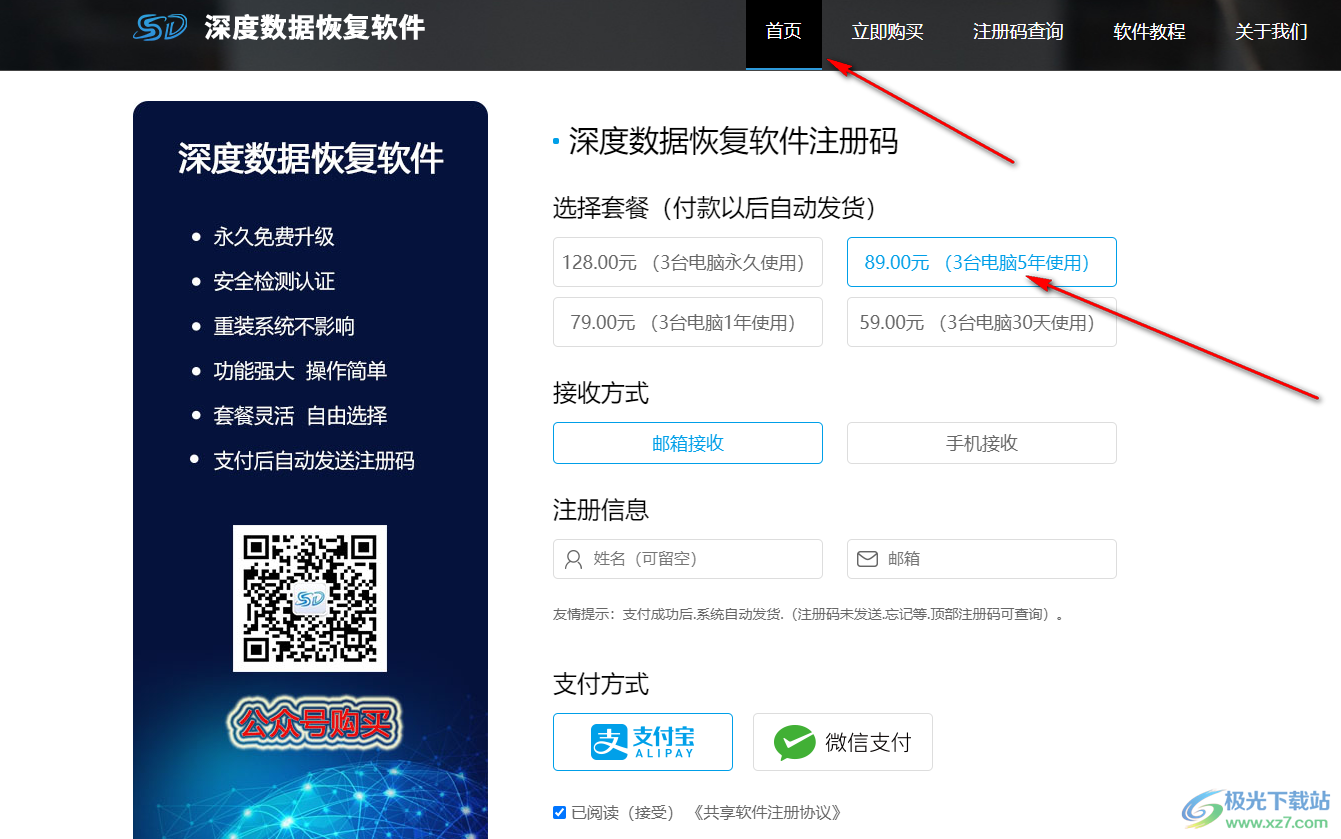Click the envelope icon in email field
The height and width of the screenshot is (839, 1341).
point(867,559)
